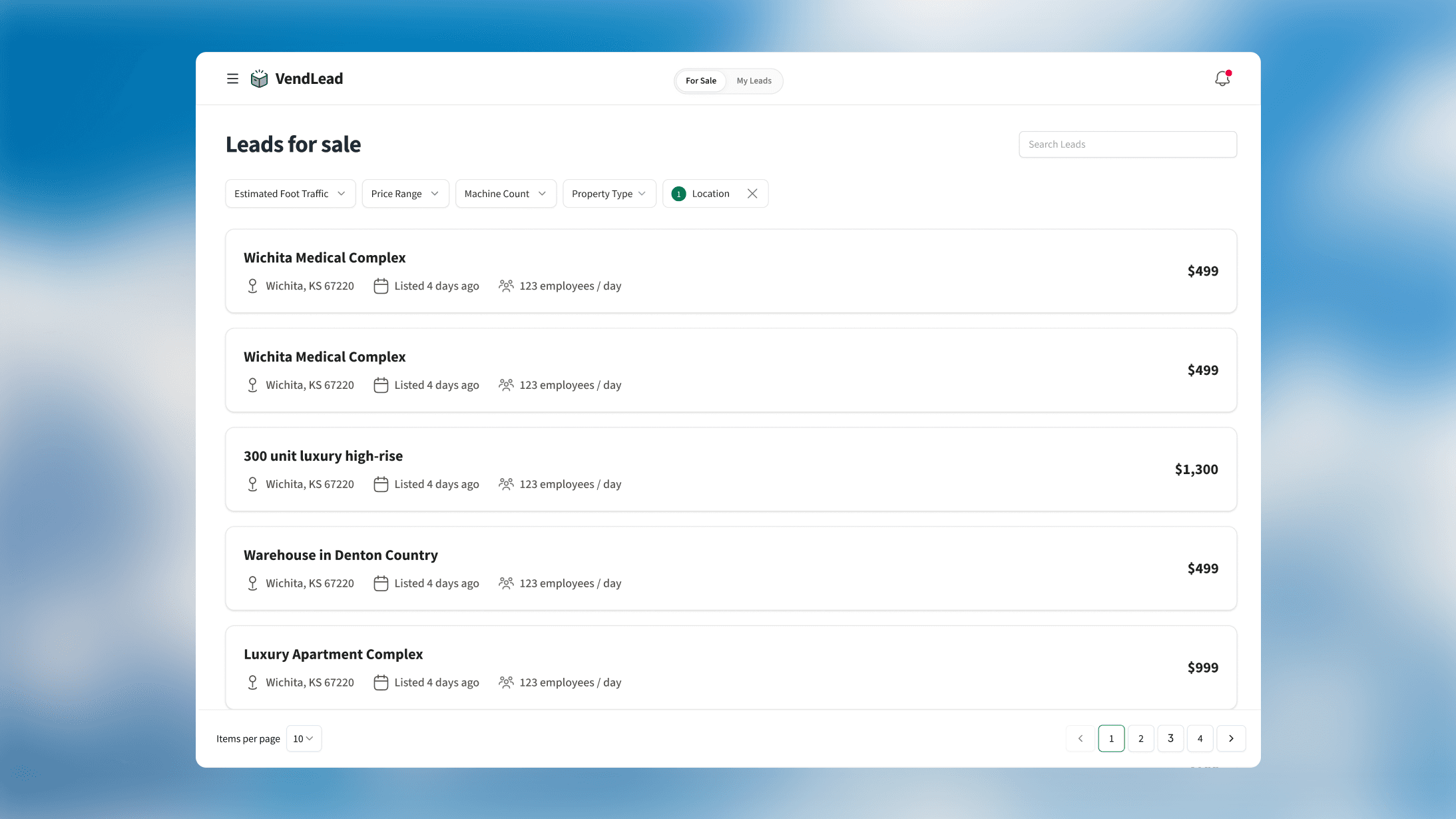1456x819 pixels.
Task: Click the VendLead logo icon
Action: click(x=259, y=78)
